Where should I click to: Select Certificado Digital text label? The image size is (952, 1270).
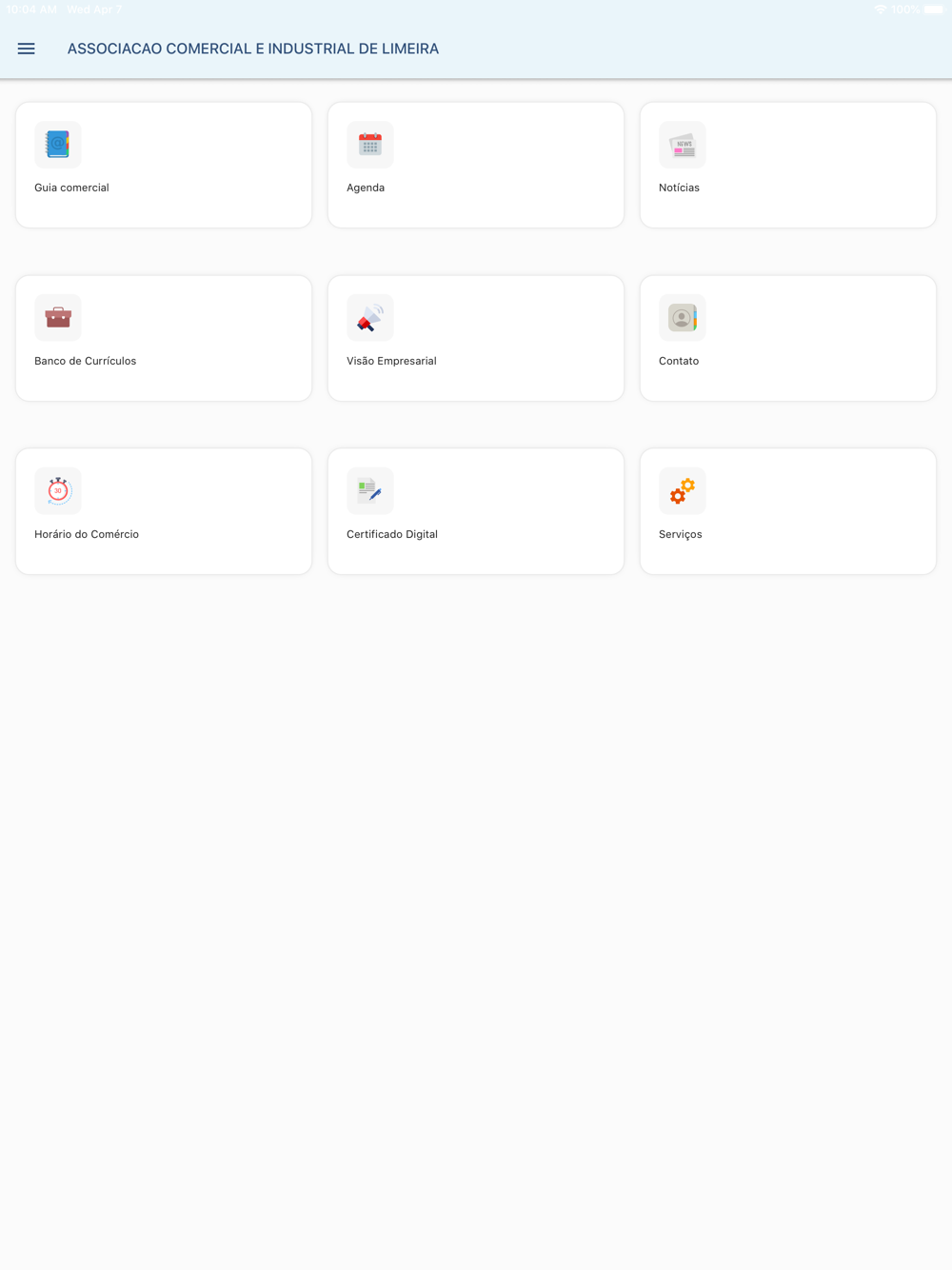point(392,534)
